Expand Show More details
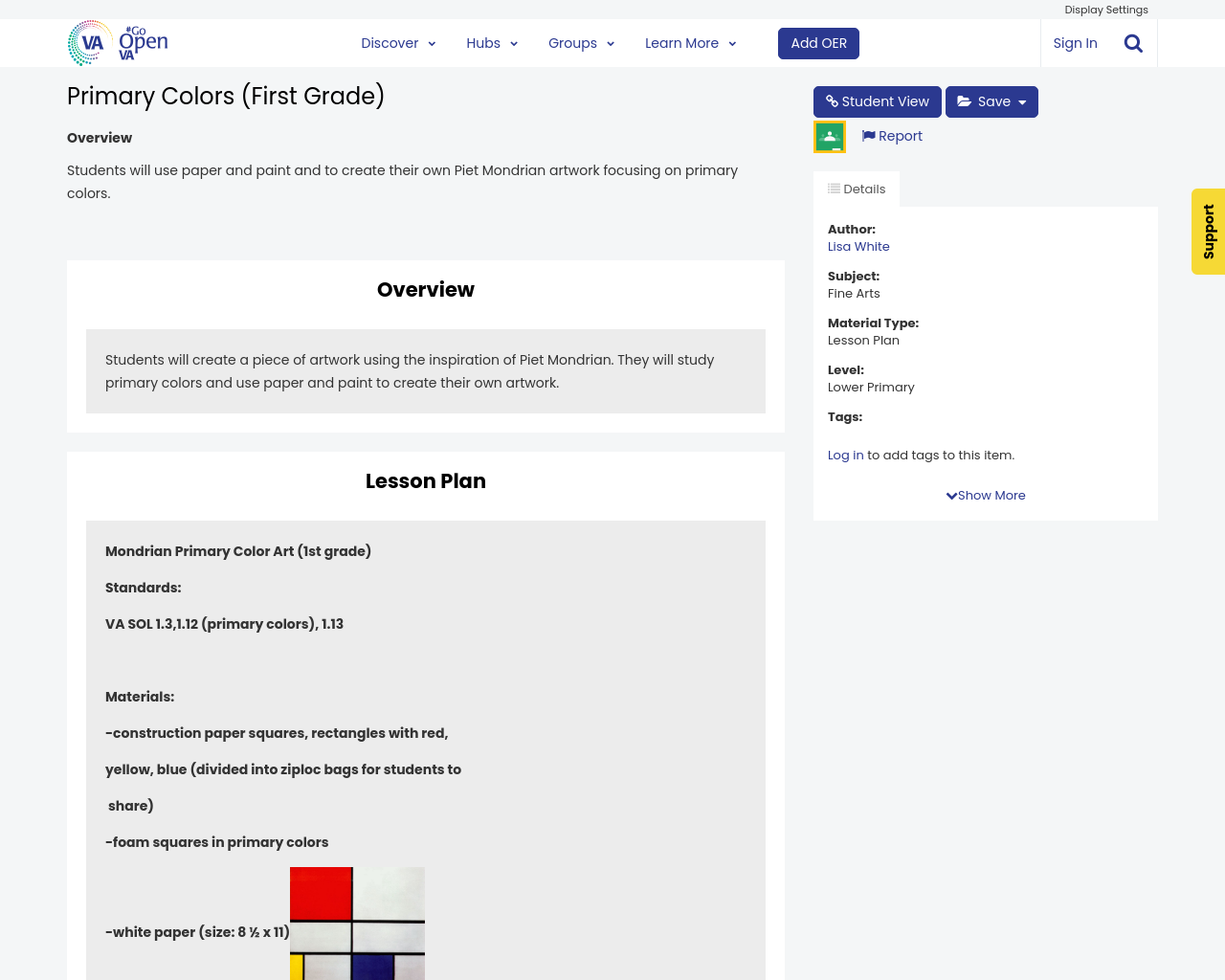The width and height of the screenshot is (1225, 980). pyautogui.click(x=986, y=496)
